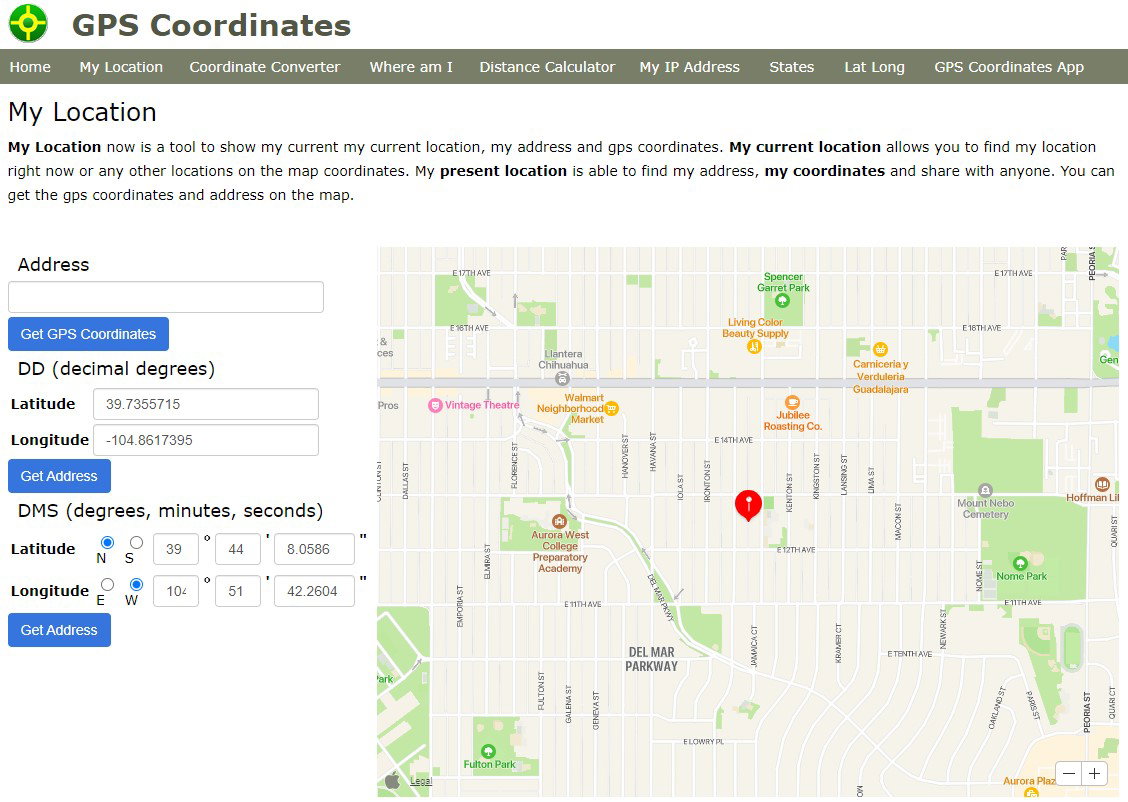Viewport: 1128px width, 802px height.
Task: Focus longitude seconds field 42.2604
Action: point(314,591)
